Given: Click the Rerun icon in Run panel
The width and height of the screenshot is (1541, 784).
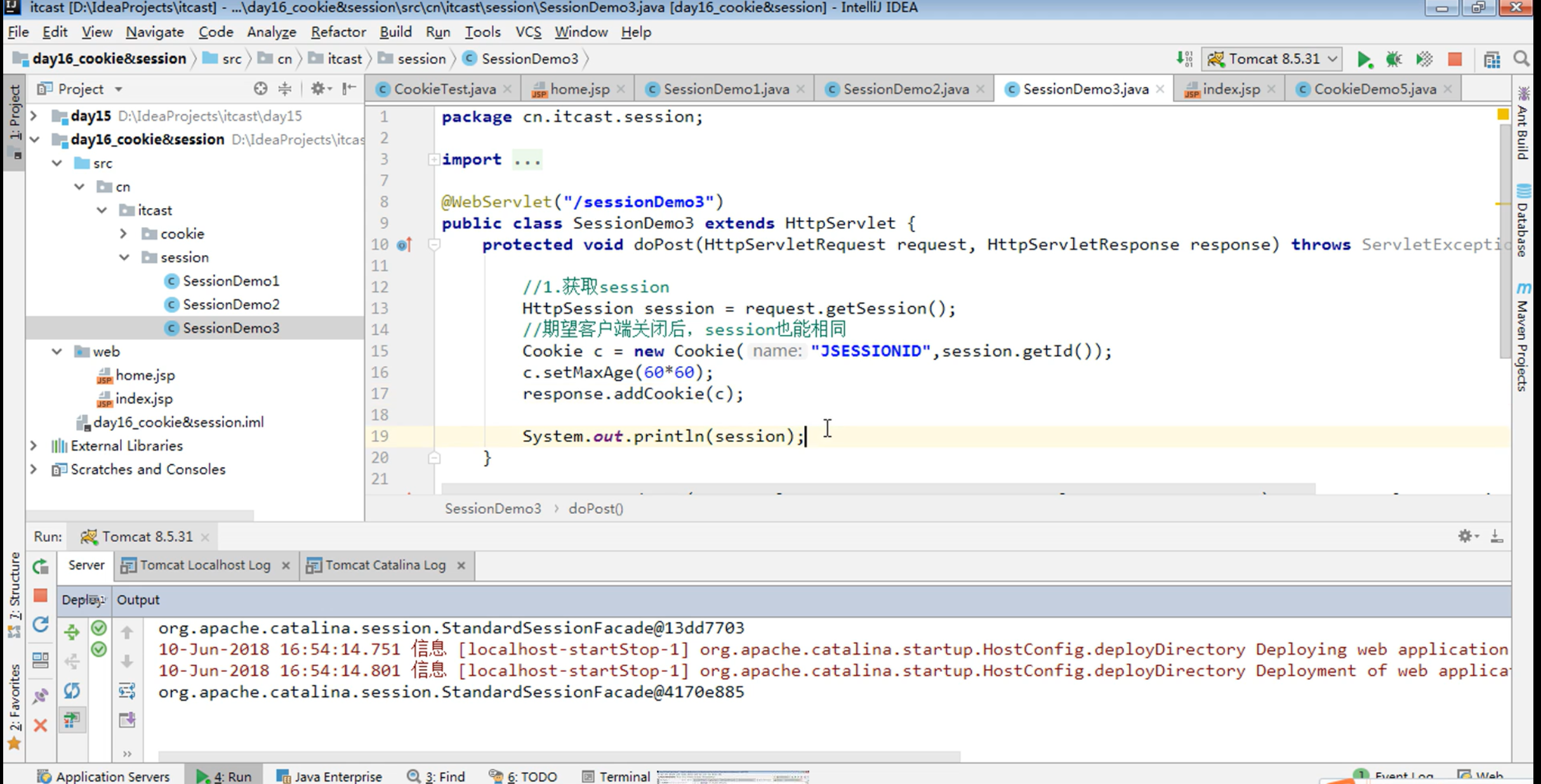Looking at the screenshot, I should pyautogui.click(x=41, y=566).
